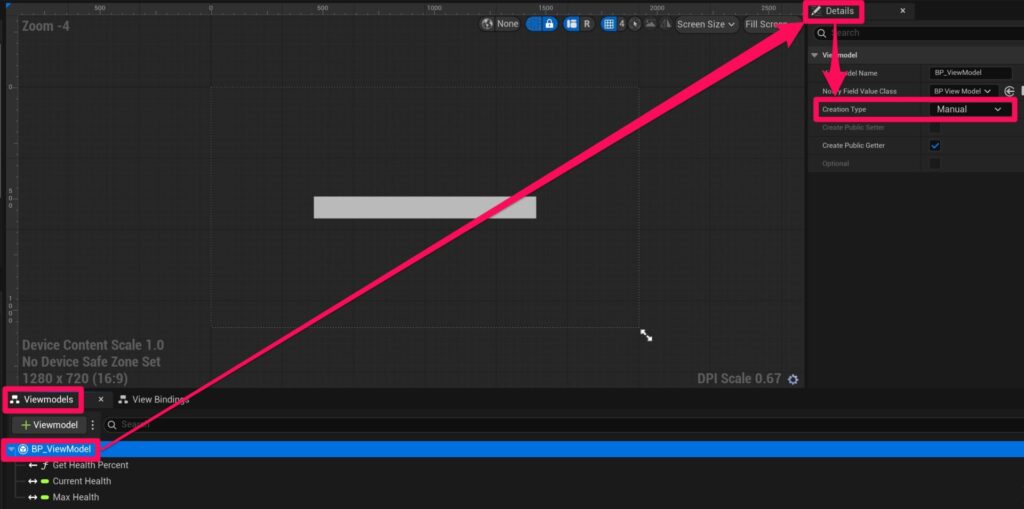1024x509 pixels.
Task: Select the gray progress bar widget on canvas
Action: [x=424, y=207]
